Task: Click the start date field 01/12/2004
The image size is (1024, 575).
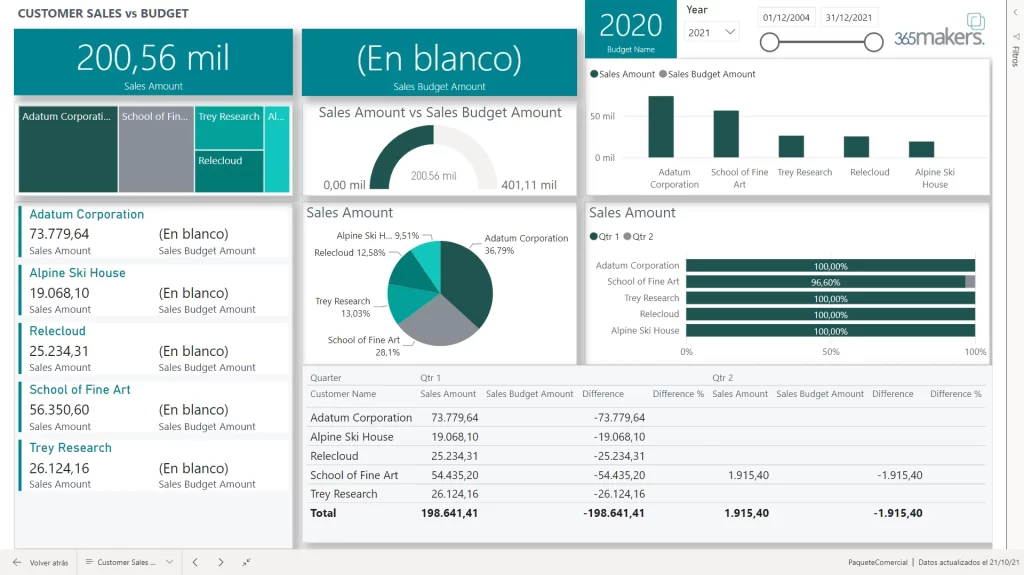Action: pyautogui.click(x=786, y=17)
